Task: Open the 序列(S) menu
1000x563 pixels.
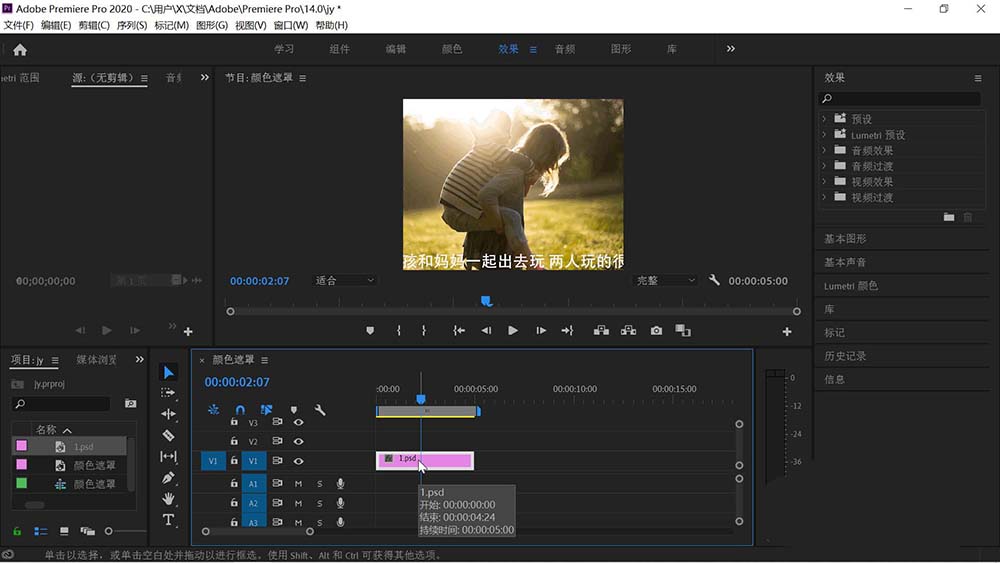Action: click(x=132, y=25)
